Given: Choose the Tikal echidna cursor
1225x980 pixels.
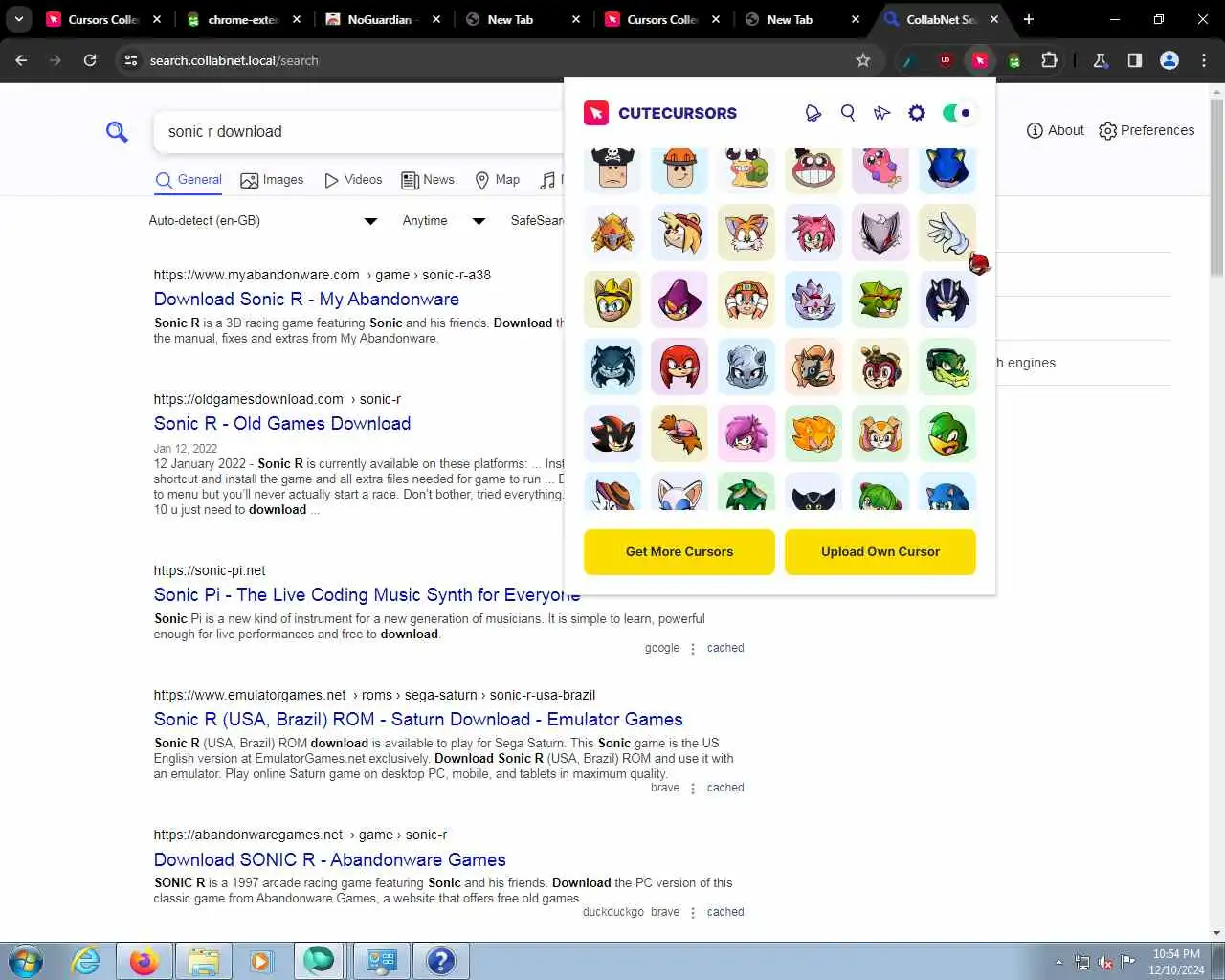Looking at the screenshot, I should coord(746,300).
